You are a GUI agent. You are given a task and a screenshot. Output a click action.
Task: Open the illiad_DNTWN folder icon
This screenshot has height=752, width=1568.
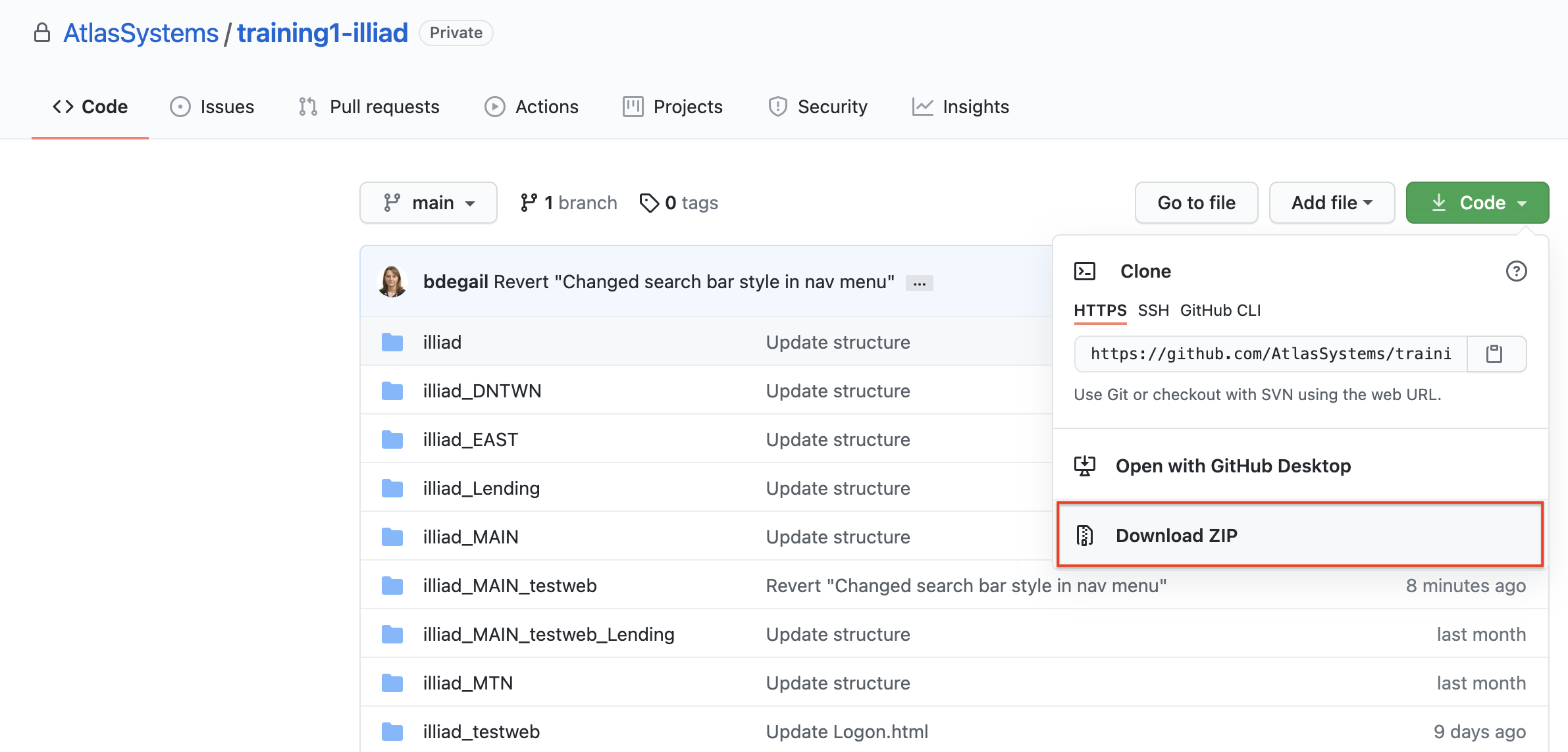tap(392, 391)
